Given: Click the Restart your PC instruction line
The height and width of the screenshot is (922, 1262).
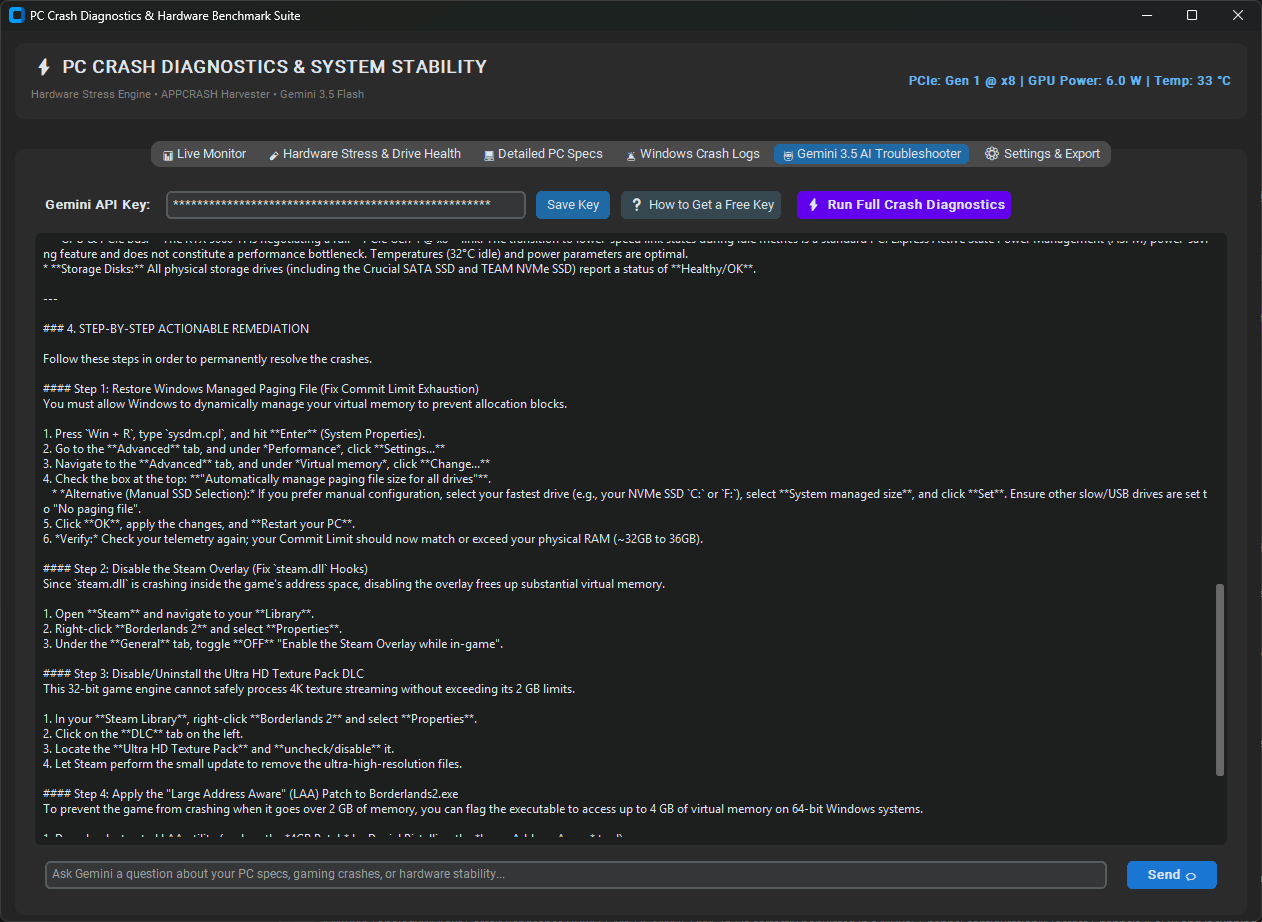Looking at the screenshot, I should (x=199, y=524).
